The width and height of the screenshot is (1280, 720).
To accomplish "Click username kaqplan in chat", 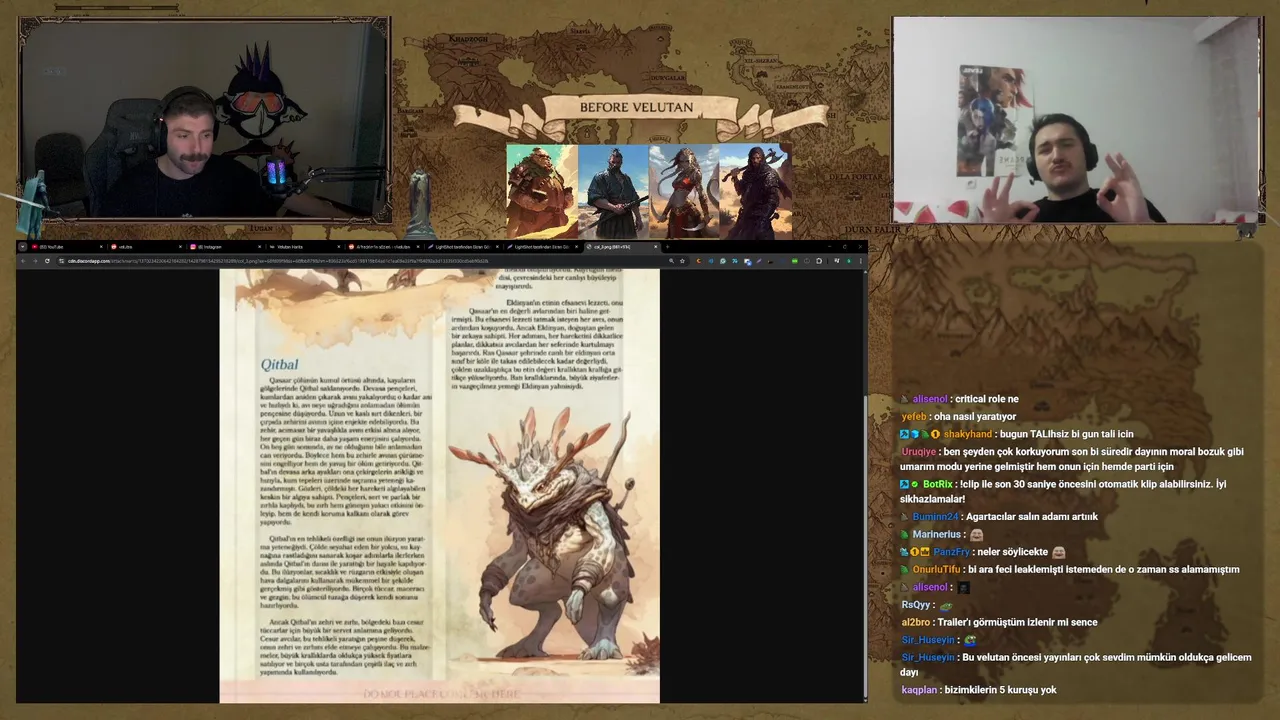I will (x=919, y=690).
